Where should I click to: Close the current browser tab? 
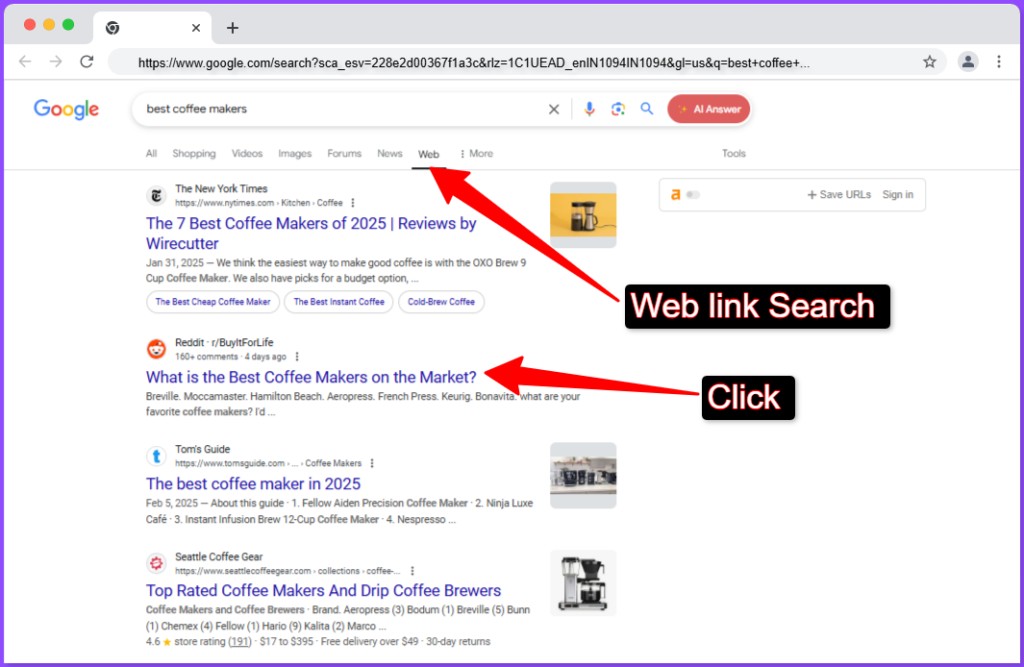coord(196,27)
